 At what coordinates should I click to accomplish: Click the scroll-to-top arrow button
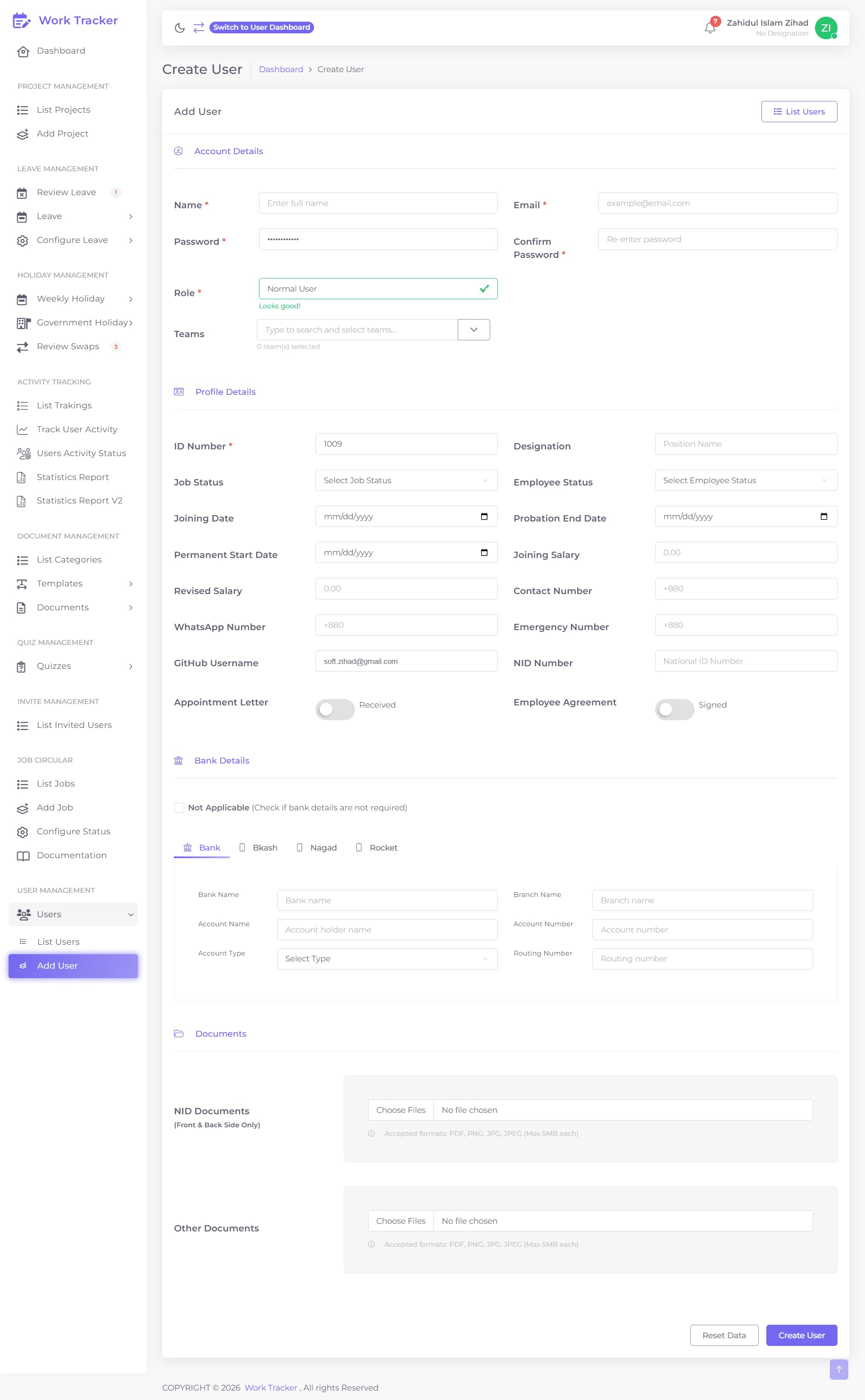[x=839, y=1369]
